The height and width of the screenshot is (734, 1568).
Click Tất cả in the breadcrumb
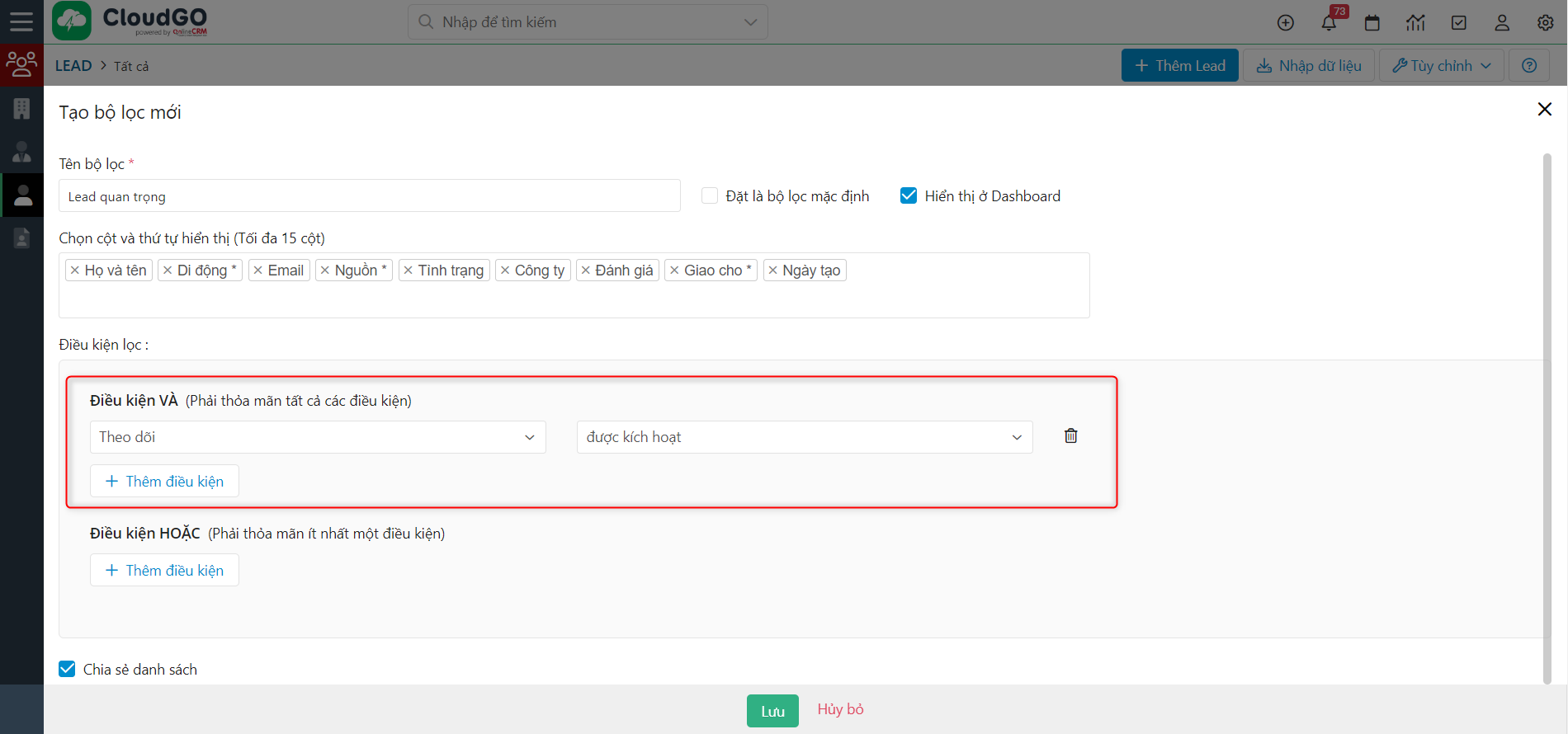click(131, 66)
